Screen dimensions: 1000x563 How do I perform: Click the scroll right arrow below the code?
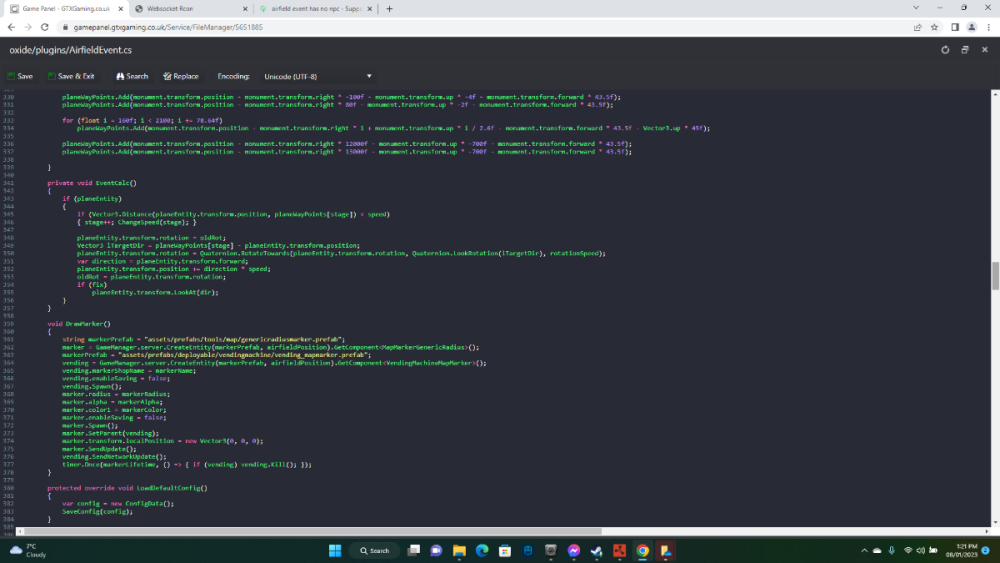[987, 531]
